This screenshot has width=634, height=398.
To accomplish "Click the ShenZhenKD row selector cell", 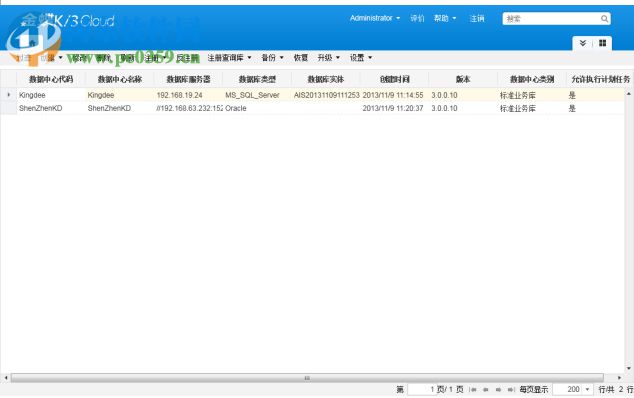I will tap(8, 108).
